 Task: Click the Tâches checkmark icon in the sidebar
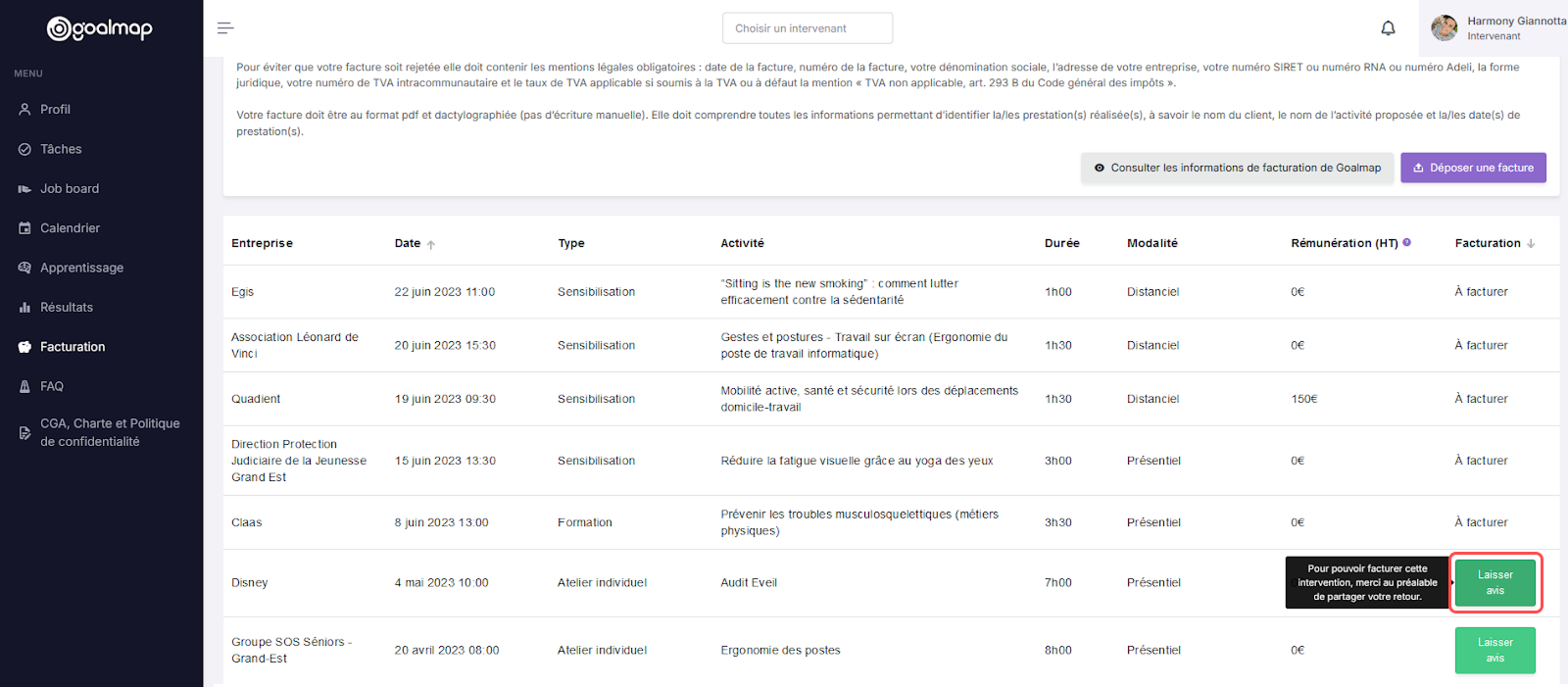click(x=24, y=149)
